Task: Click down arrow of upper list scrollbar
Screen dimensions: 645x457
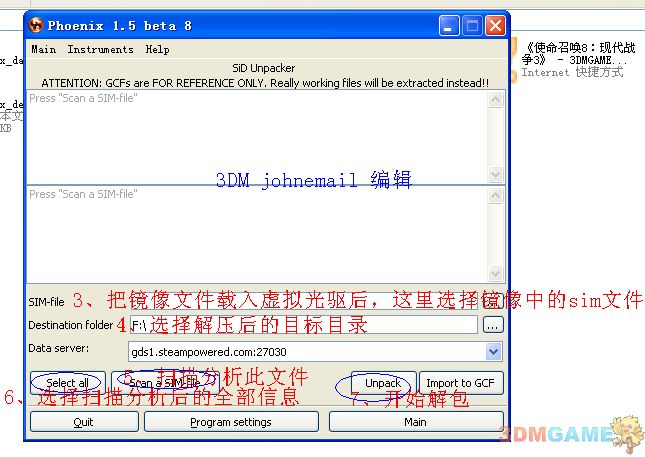Action: pyautogui.click(x=495, y=174)
